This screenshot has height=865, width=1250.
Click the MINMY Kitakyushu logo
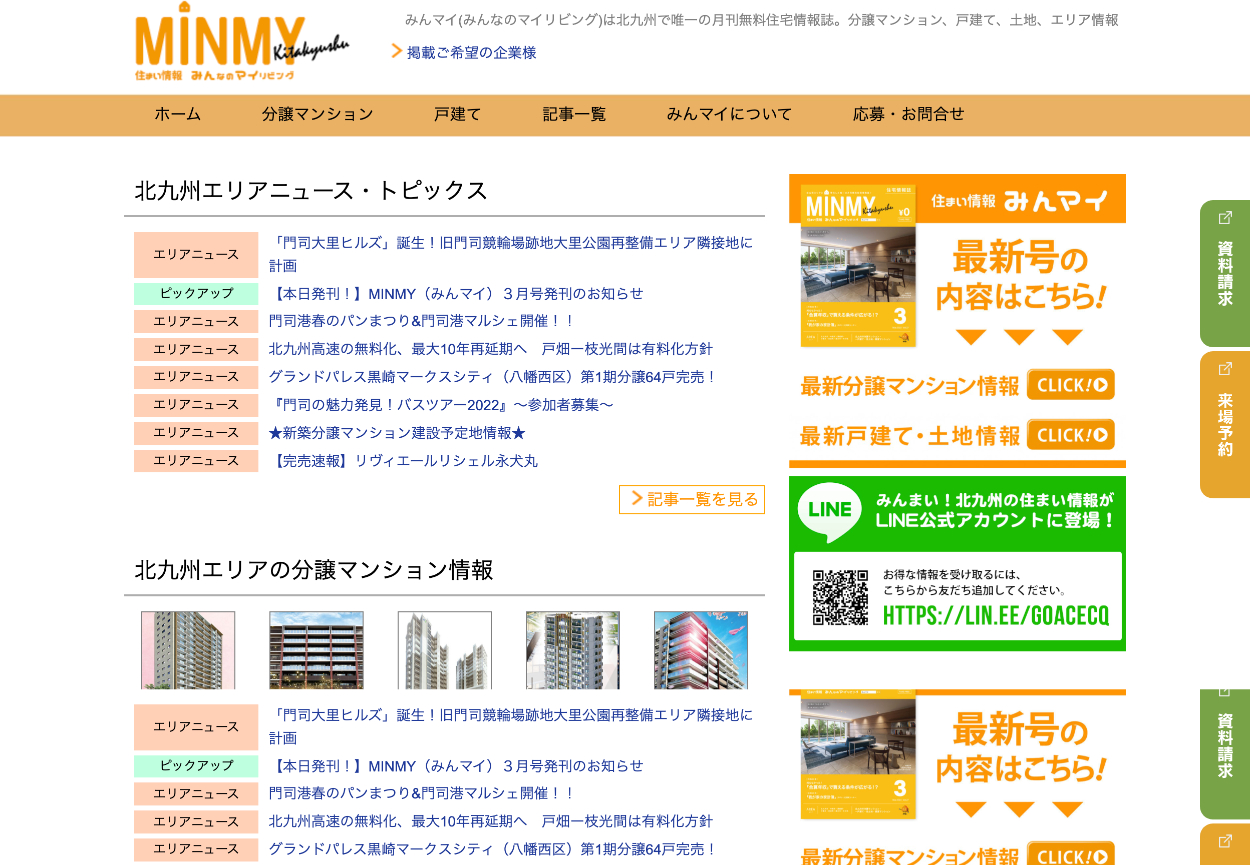pos(242,43)
